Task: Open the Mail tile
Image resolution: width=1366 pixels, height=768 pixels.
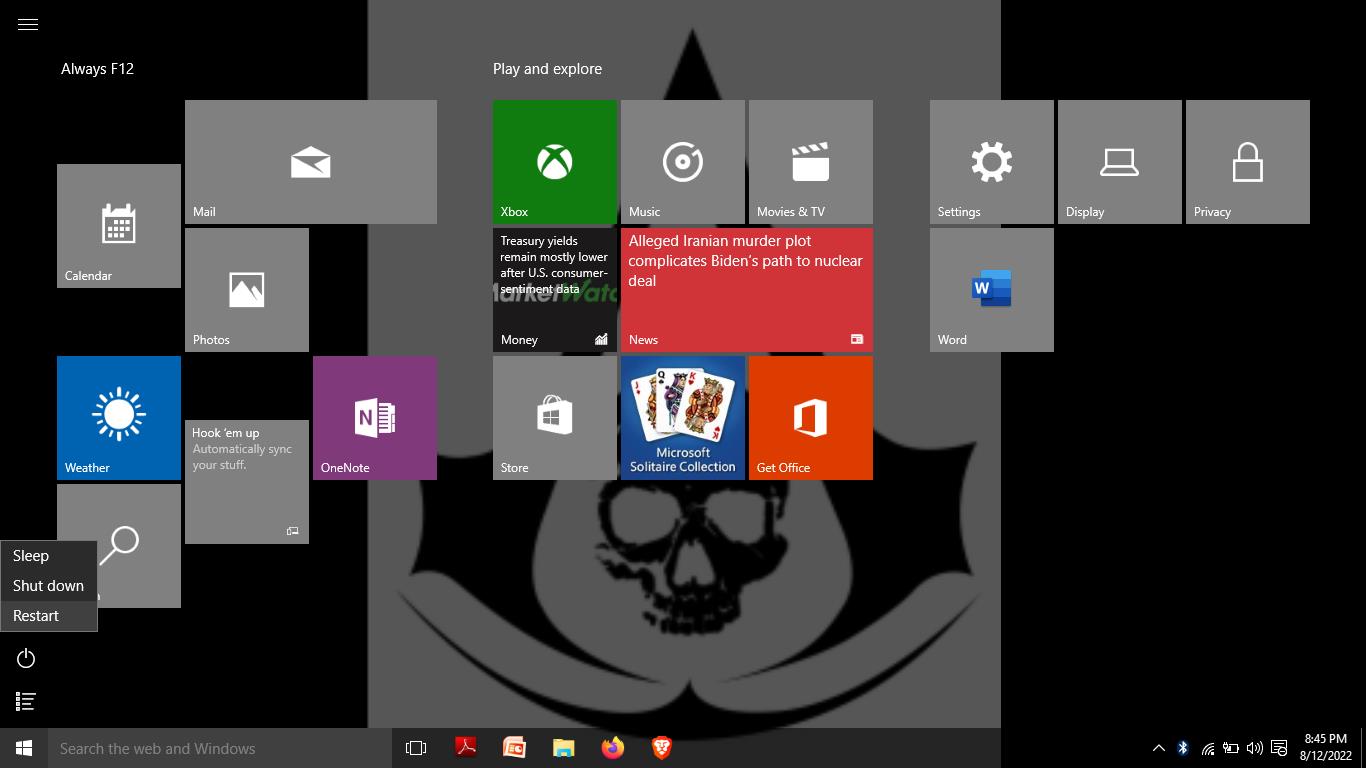Action: (x=311, y=162)
